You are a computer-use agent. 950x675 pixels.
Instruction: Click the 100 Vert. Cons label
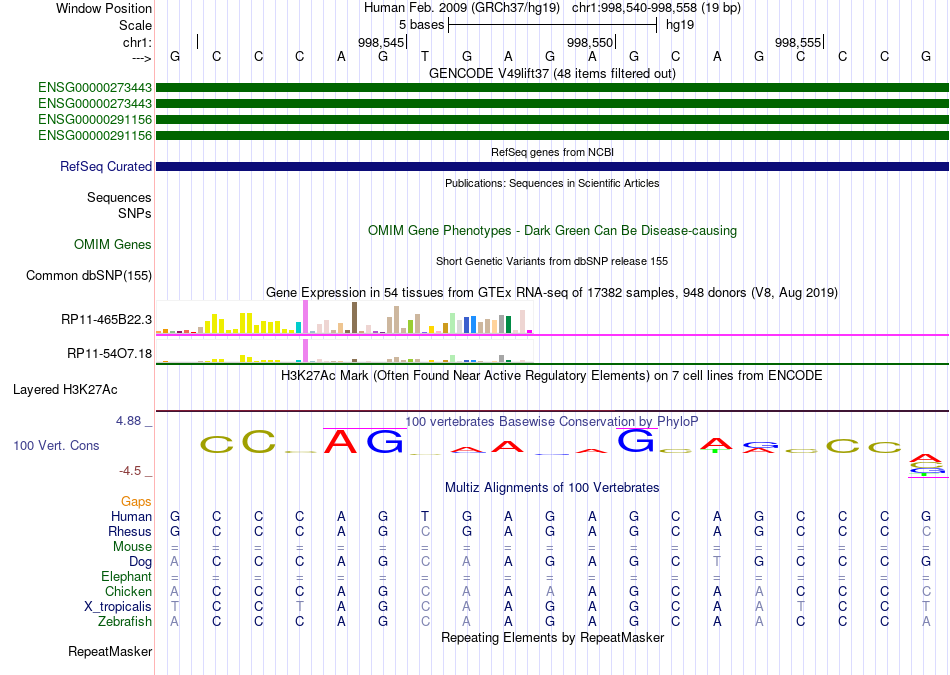(56, 445)
